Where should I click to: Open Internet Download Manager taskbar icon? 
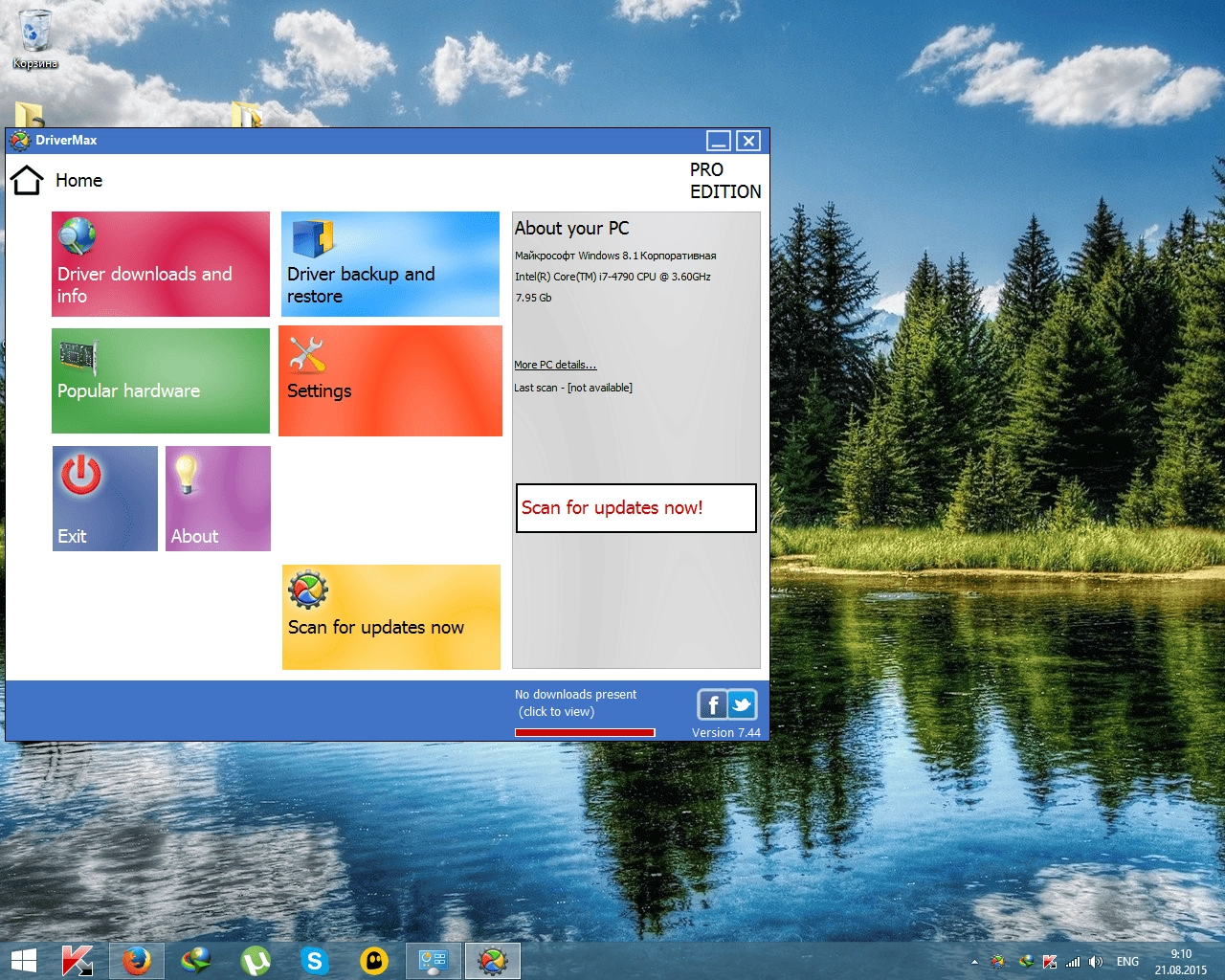(196, 961)
